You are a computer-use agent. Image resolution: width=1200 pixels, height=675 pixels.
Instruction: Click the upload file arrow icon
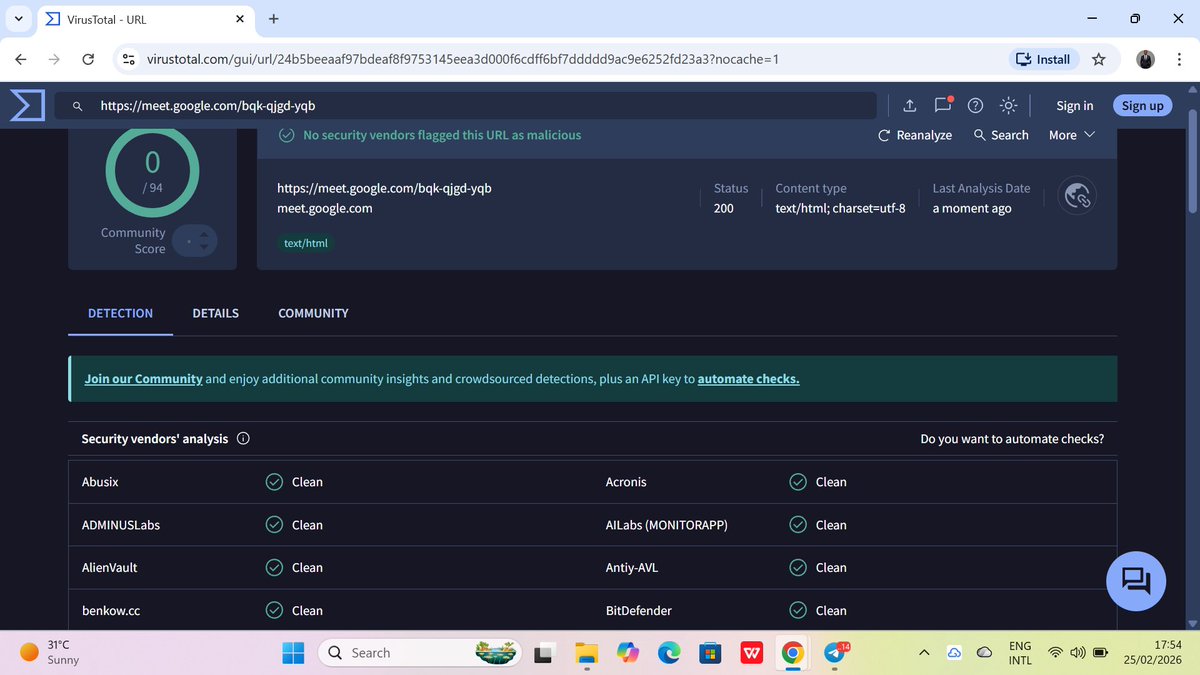click(909, 106)
